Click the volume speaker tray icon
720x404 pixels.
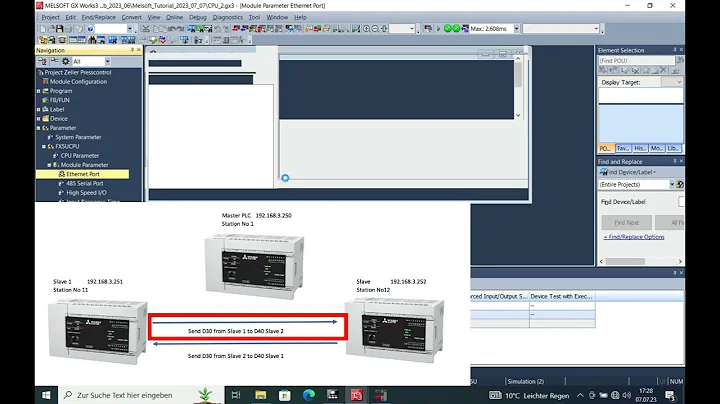pyautogui.click(x=627, y=395)
